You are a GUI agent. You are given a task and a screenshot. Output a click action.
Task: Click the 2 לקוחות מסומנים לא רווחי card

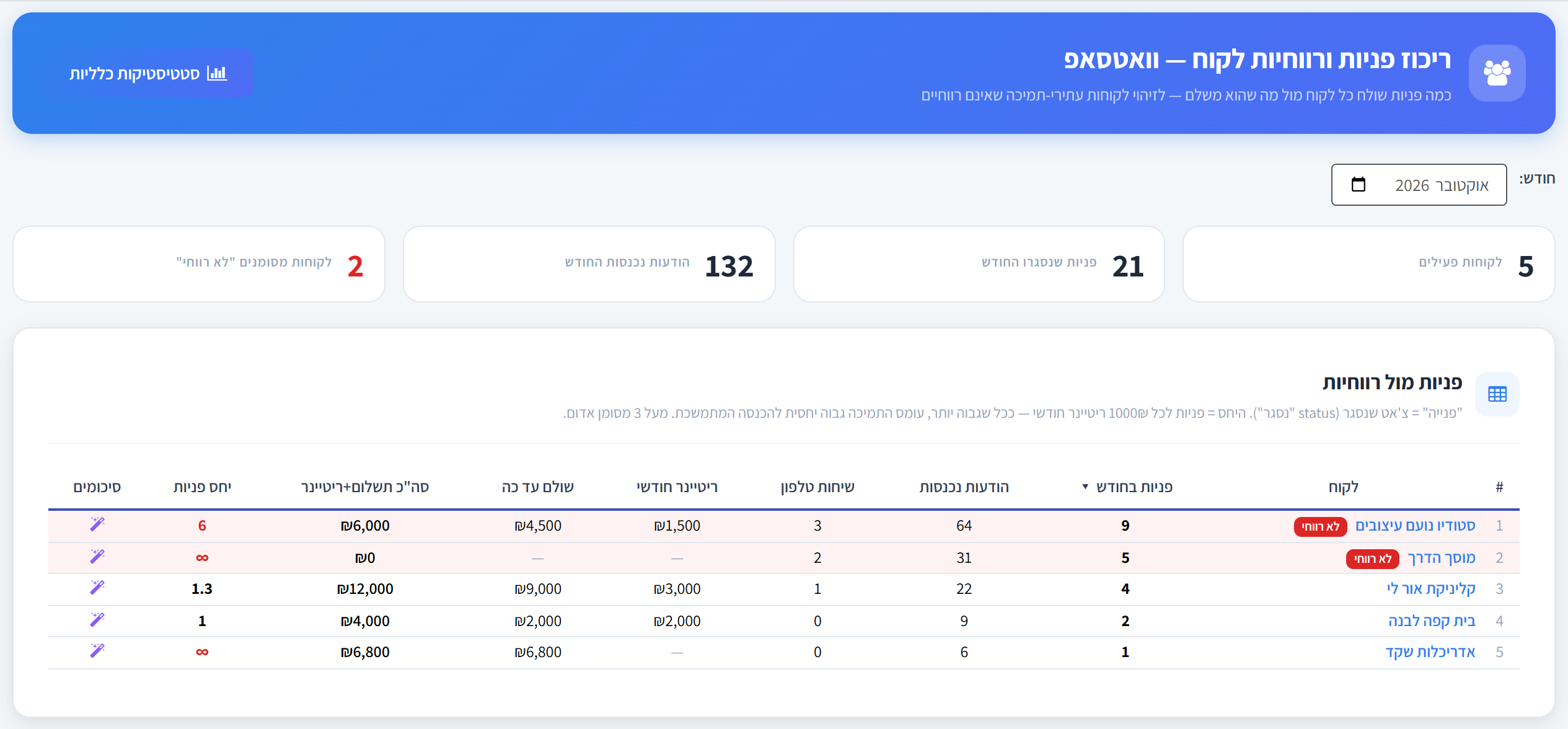coord(199,264)
